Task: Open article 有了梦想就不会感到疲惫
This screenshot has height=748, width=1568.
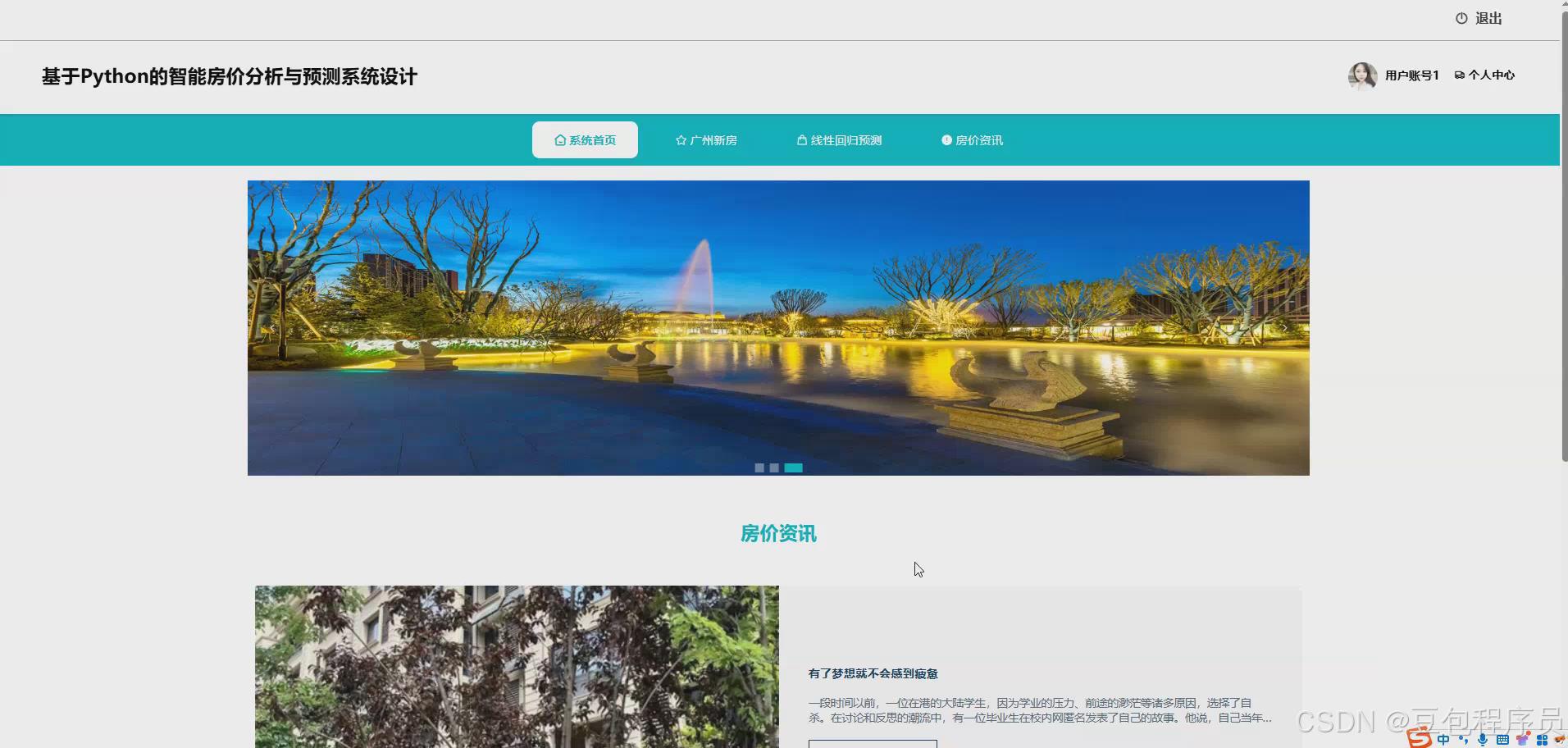Action: coord(873,673)
